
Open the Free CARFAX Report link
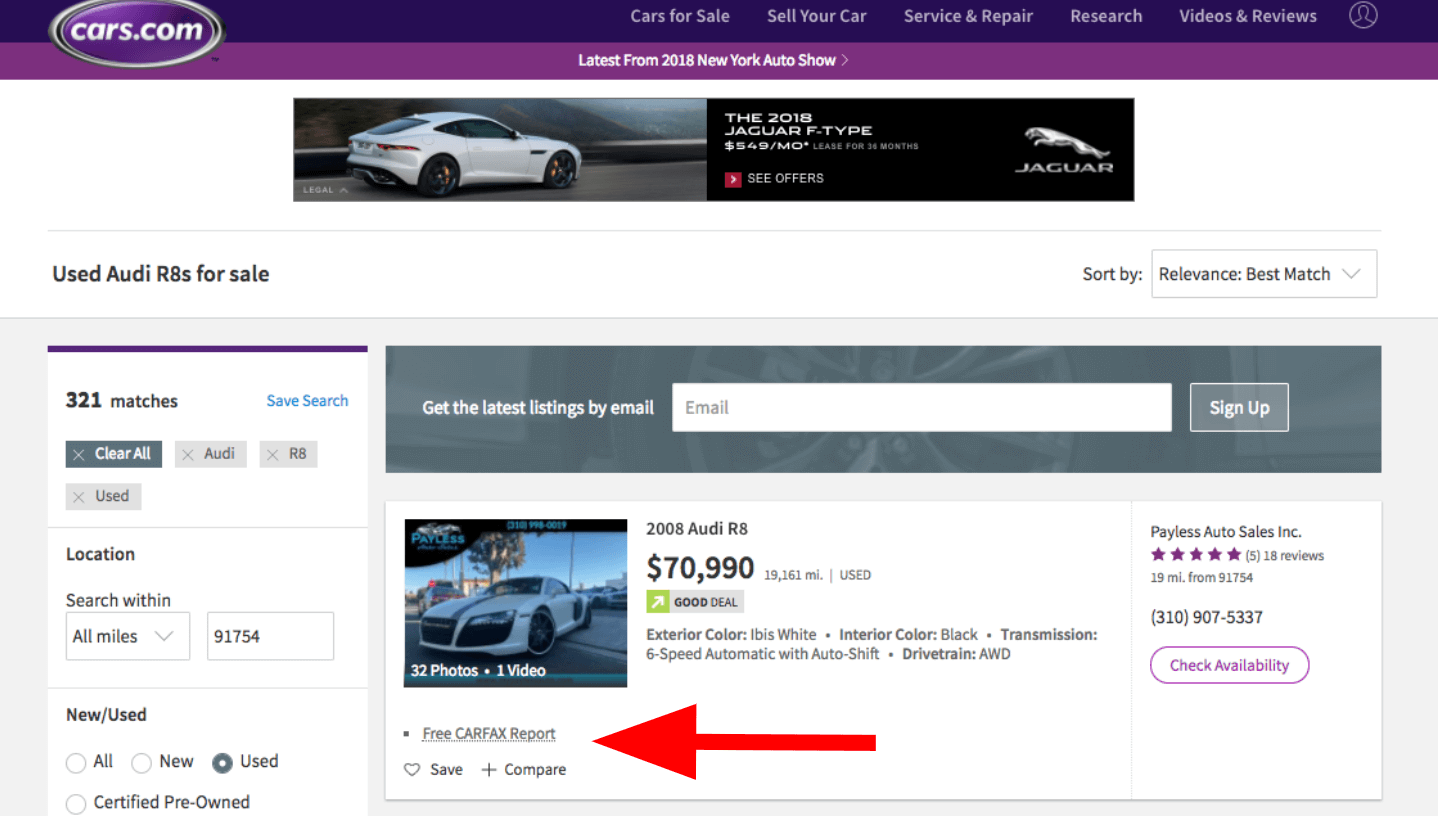[x=489, y=734]
